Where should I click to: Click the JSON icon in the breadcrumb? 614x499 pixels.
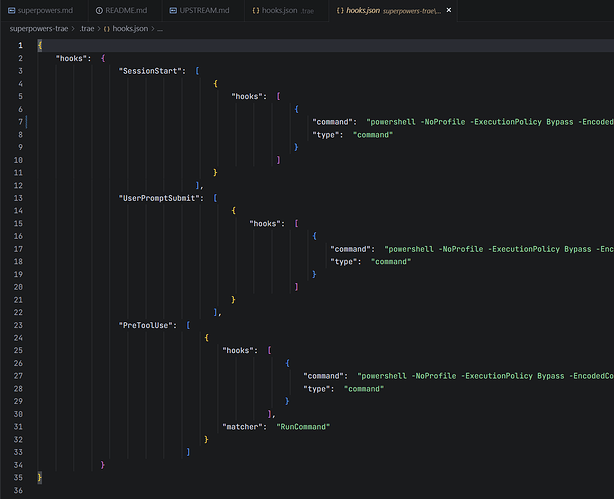tap(107, 29)
